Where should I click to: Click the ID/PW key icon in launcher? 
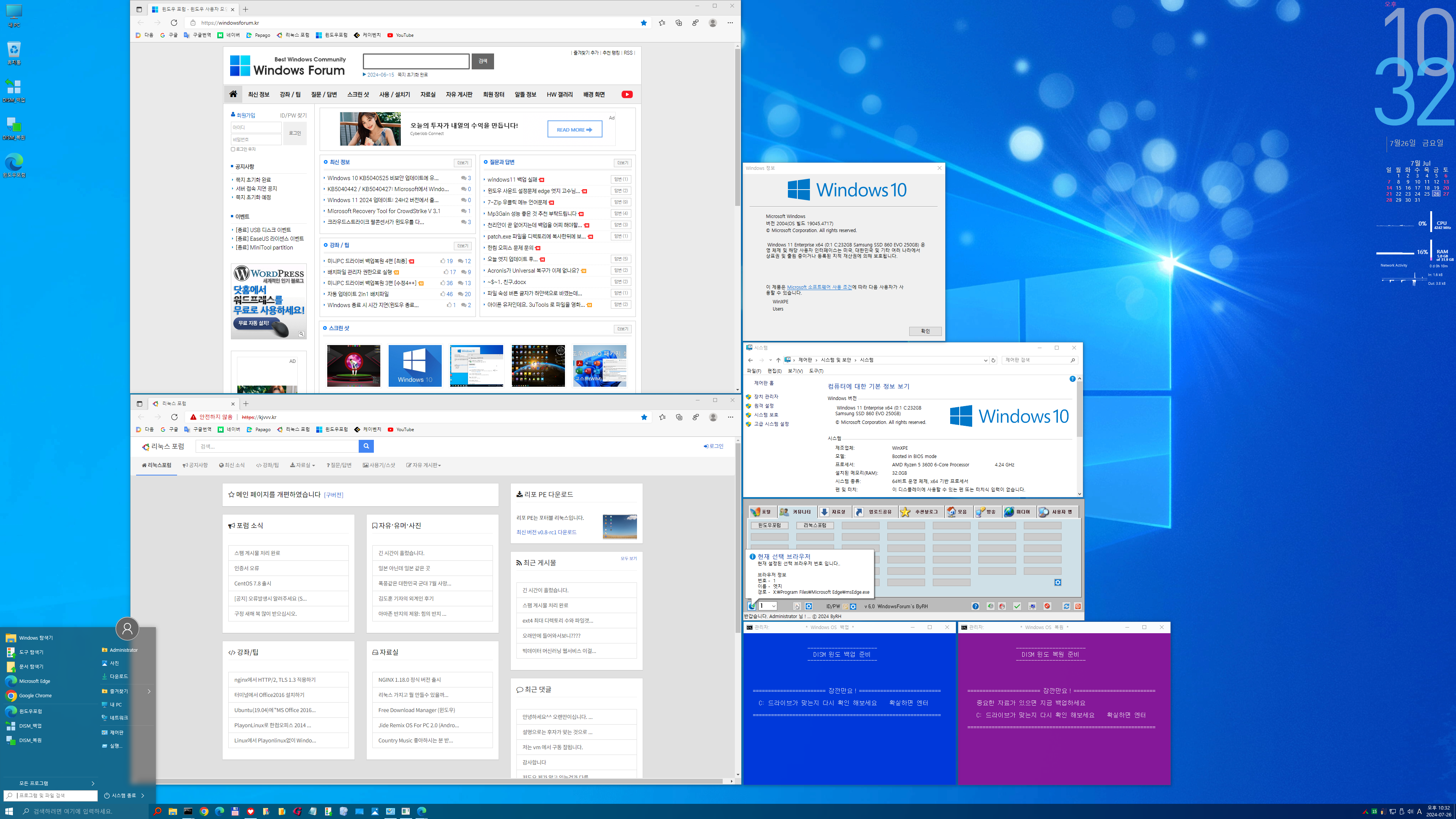tap(846, 606)
